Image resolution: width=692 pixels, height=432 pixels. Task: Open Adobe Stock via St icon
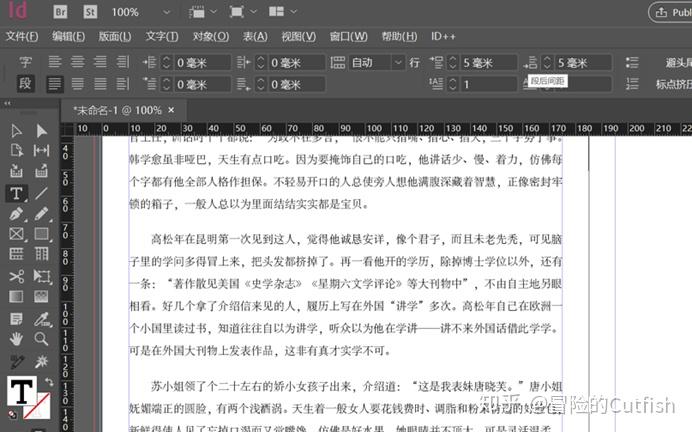click(90, 12)
